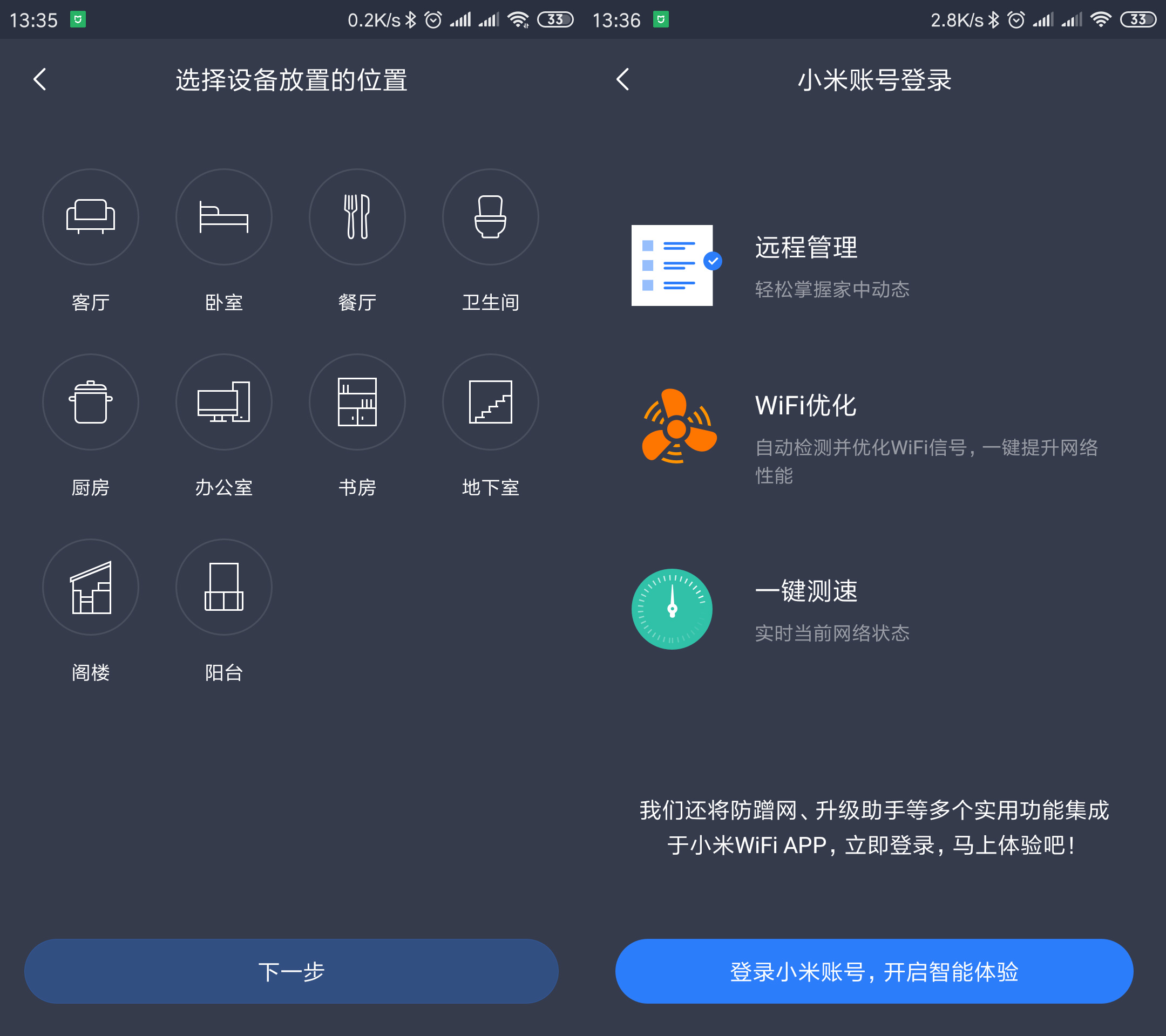Select the living room sofa icon
This screenshot has height=1036, width=1166.
coord(90,217)
